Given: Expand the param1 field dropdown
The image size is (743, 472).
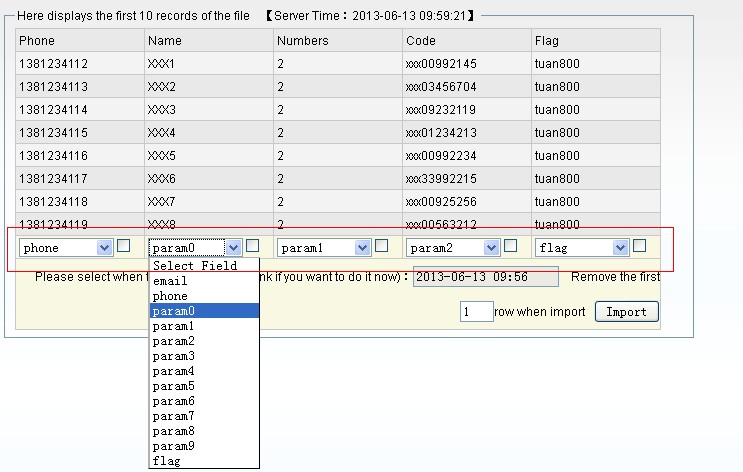Looking at the screenshot, I should [324, 247].
